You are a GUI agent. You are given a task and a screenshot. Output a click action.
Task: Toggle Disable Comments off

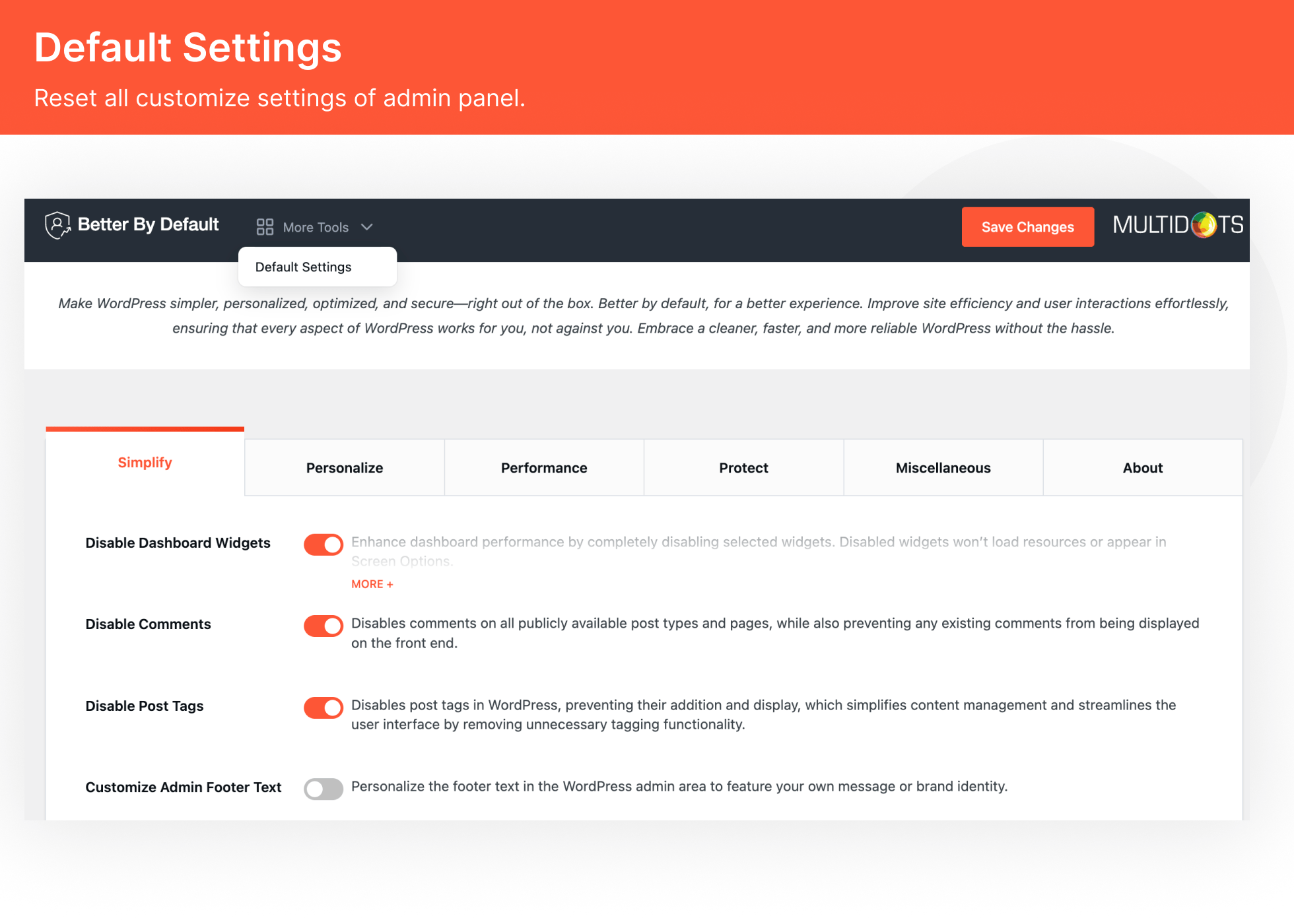point(323,625)
